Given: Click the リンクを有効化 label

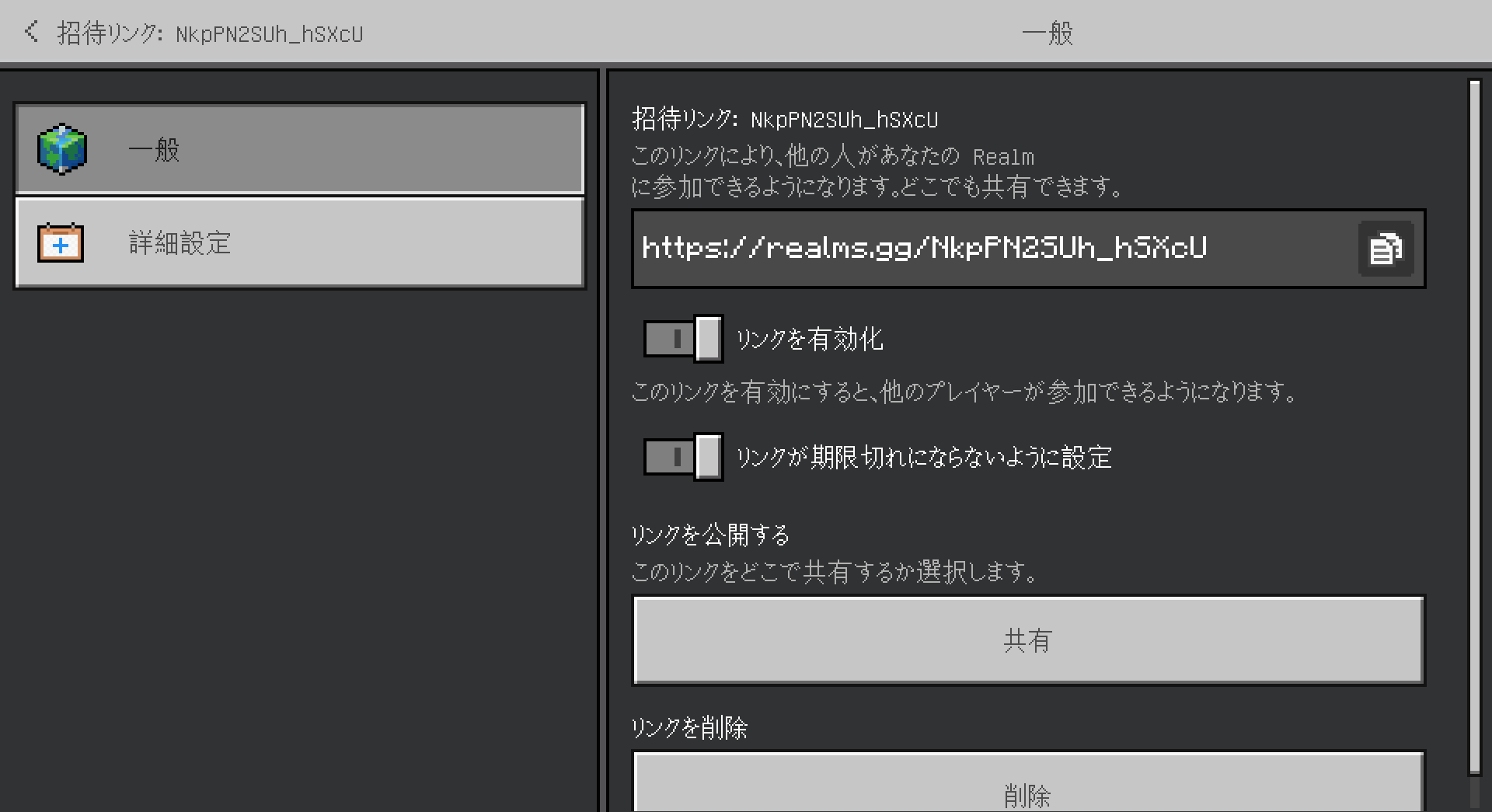Looking at the screenshot, I should [x=810, y=339].
